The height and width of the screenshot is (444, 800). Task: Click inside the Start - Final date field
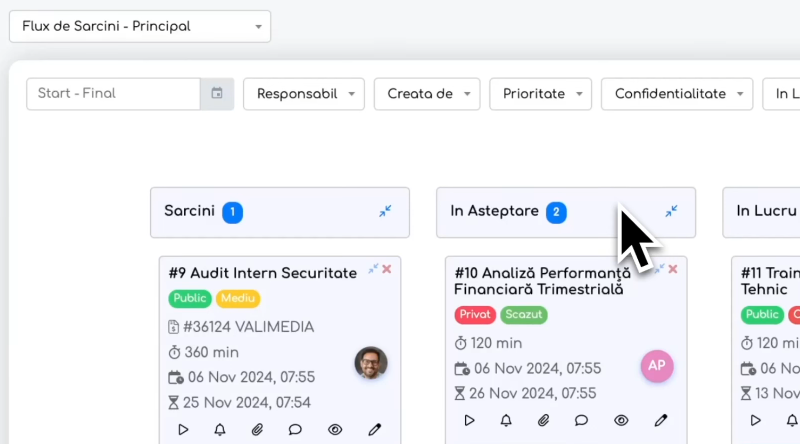[113, 94]
